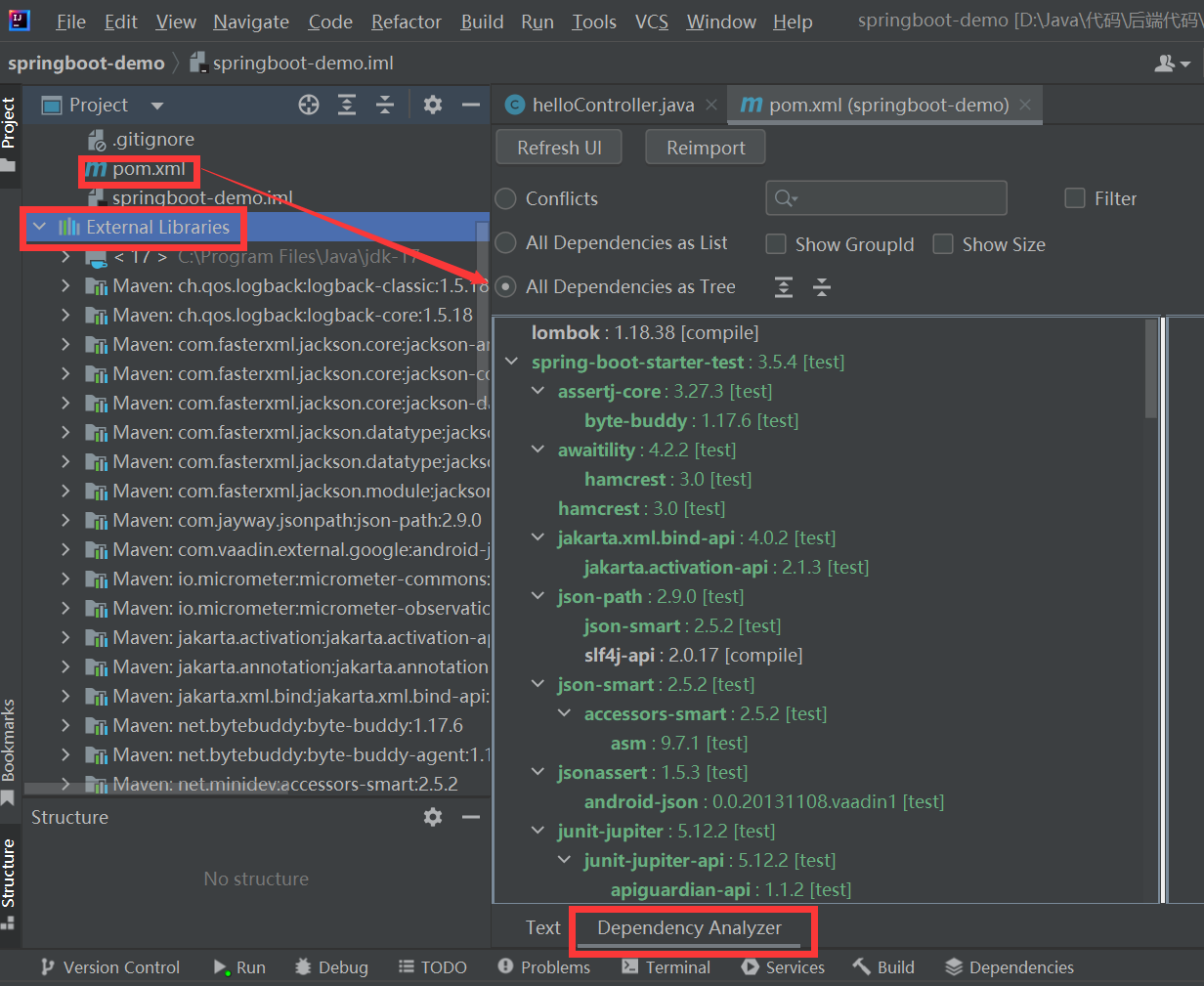Click Bookmarks side tab on left stripe
This screenshot has height=986, width=1204.
(9, 752)
